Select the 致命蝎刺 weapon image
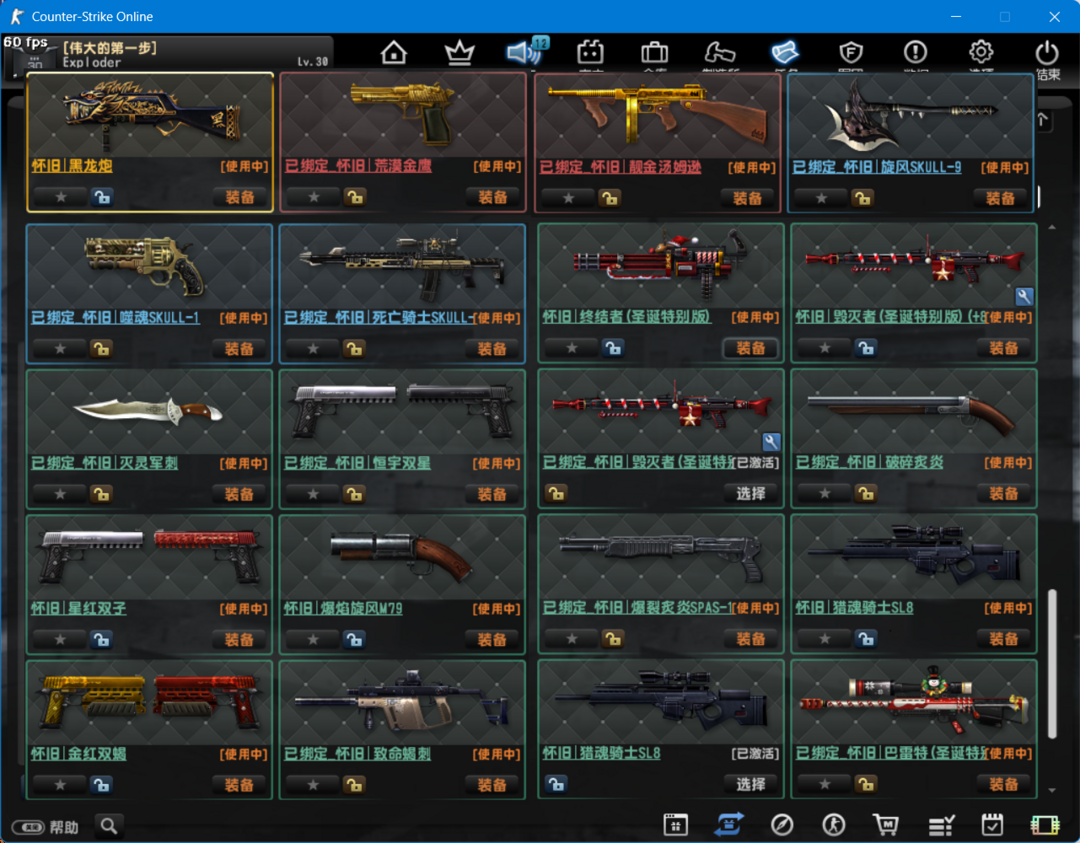 coord(402,702)
